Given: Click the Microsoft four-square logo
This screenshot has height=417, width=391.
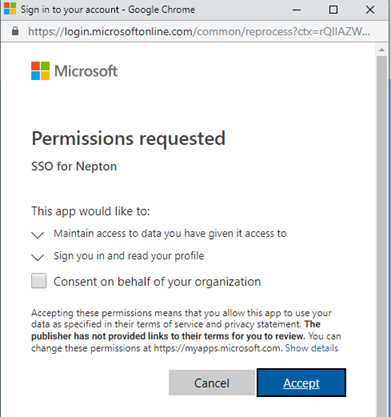Looking at the screenshot, I should [40, 71].
